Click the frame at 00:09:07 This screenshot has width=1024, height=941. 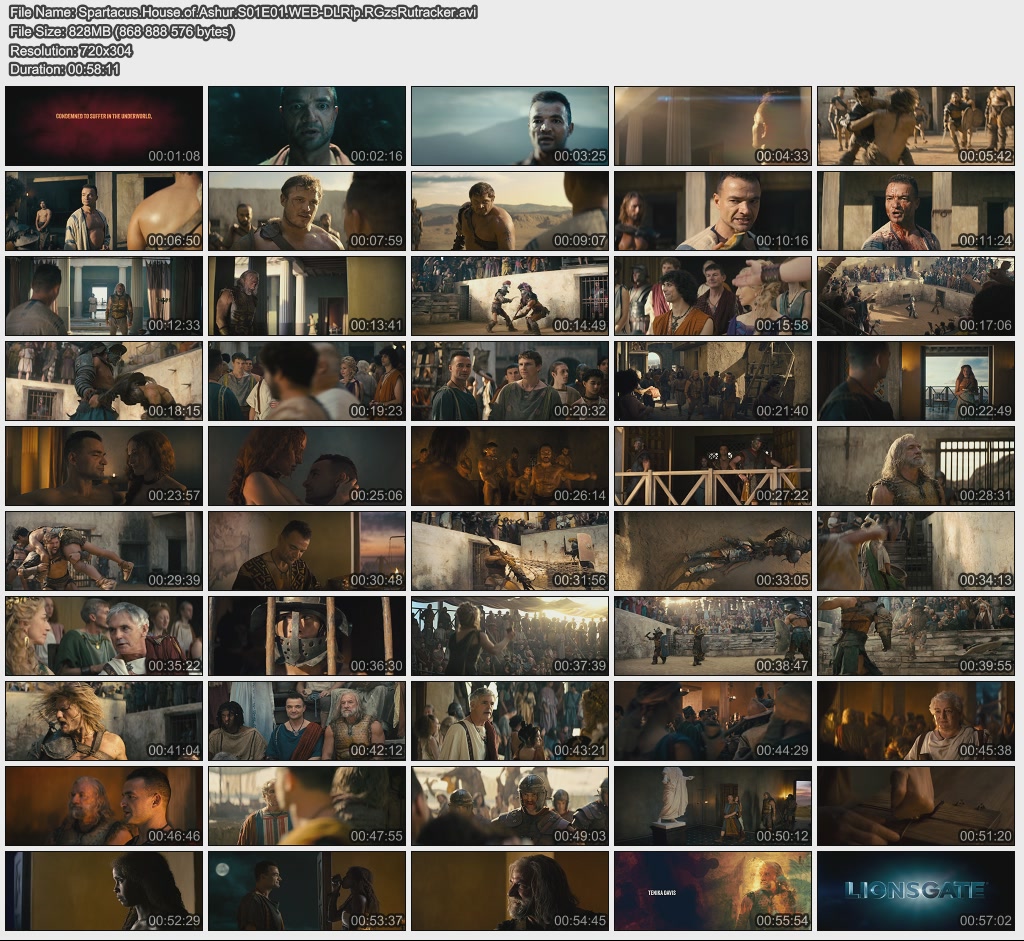pos(510,211)
